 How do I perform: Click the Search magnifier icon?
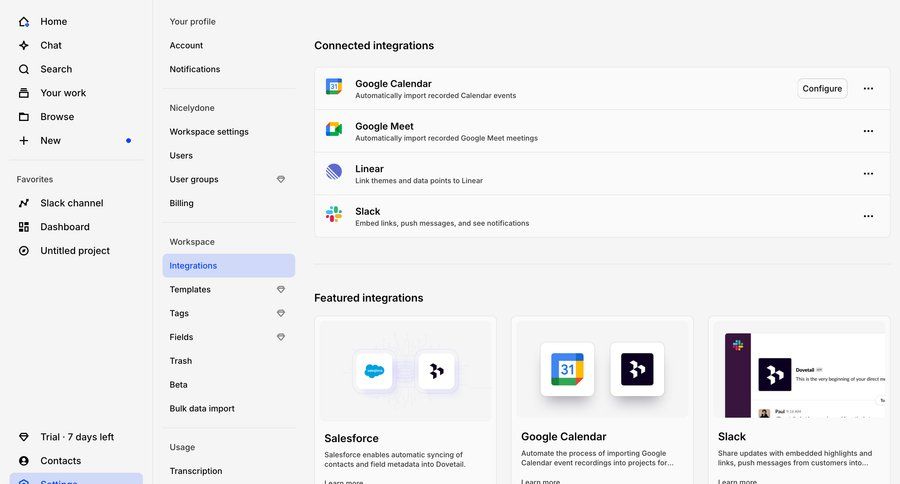[x=24, y=69]
